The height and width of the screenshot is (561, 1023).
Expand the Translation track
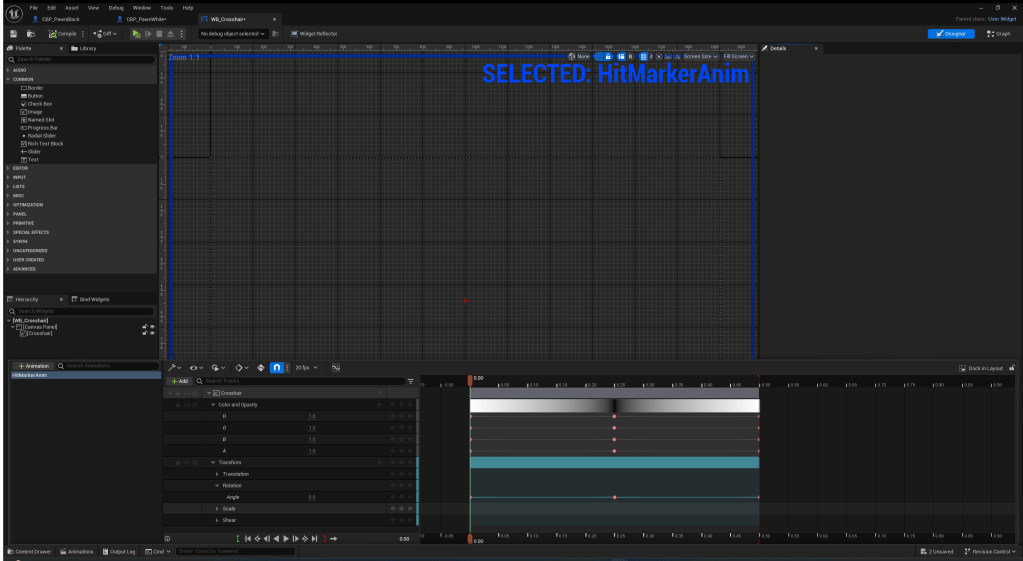click(x=217, y=474)
